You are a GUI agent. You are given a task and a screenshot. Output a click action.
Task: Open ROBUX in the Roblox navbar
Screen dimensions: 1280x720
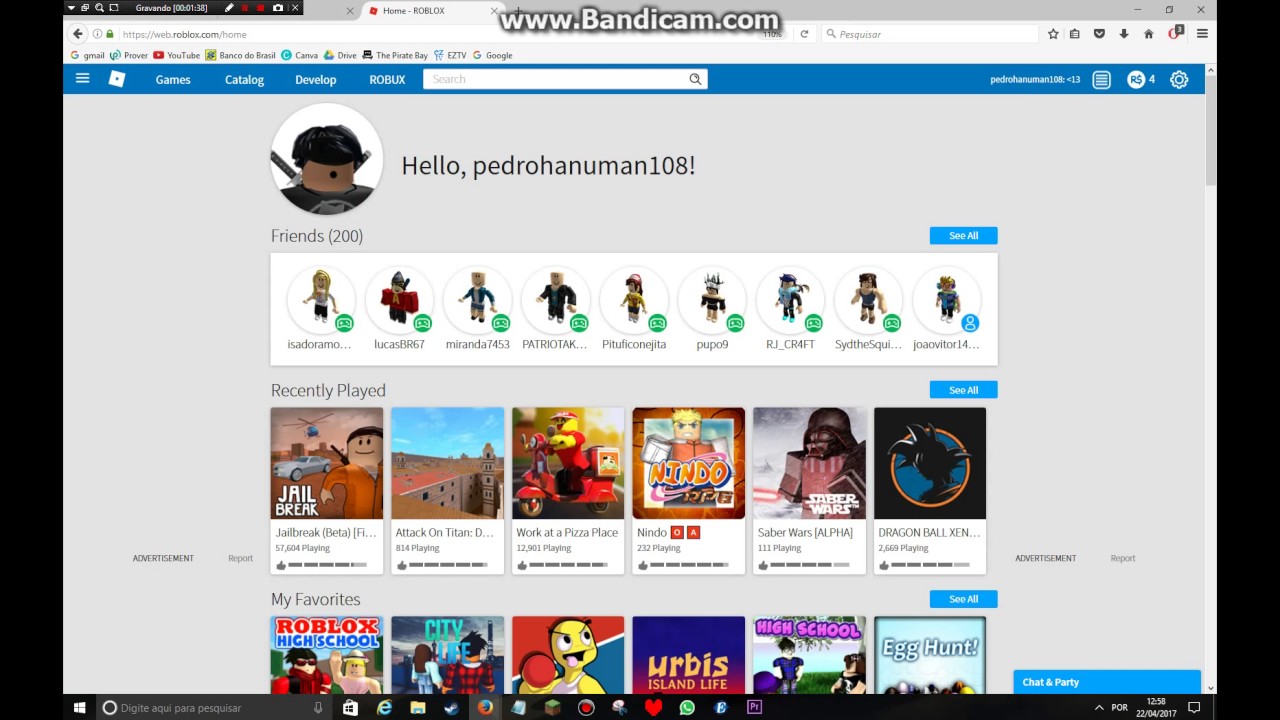(x=387, y=79)
